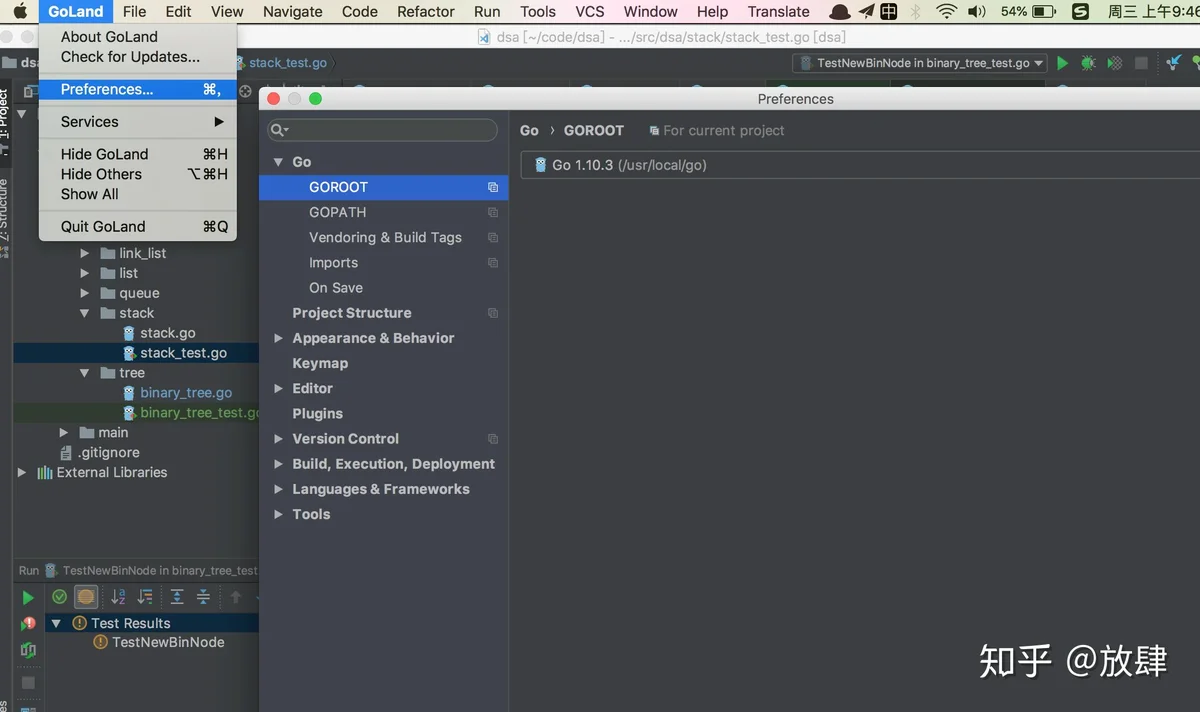The width and height of the screenshot is (1200, 712).
Task: Click the volume icon in the menu bar
Action: tap(977, 11)
